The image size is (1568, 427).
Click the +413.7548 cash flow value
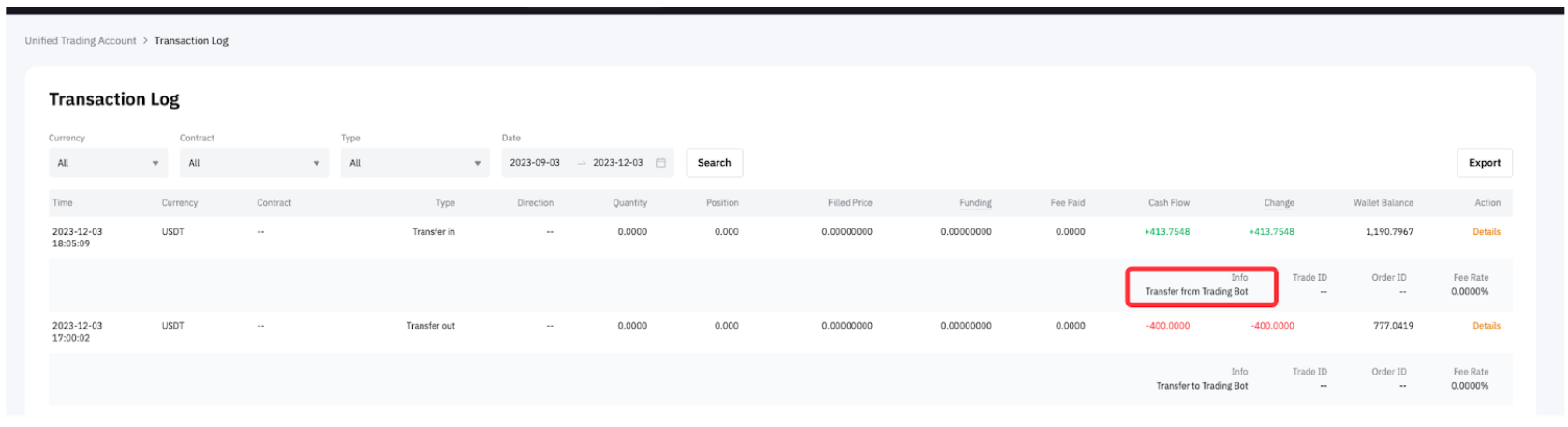(1166, 232)
